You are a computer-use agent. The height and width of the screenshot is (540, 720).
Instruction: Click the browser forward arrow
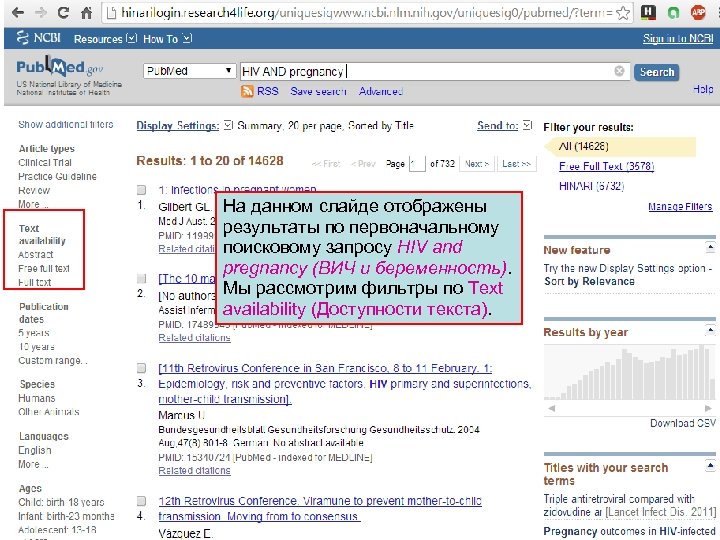41,13
